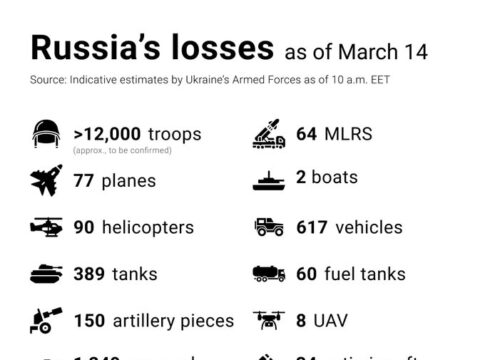Click the jeep vehicles icon
Viewport: 485px width, 360px height.
pyautogui.click(x=269, y=227)
